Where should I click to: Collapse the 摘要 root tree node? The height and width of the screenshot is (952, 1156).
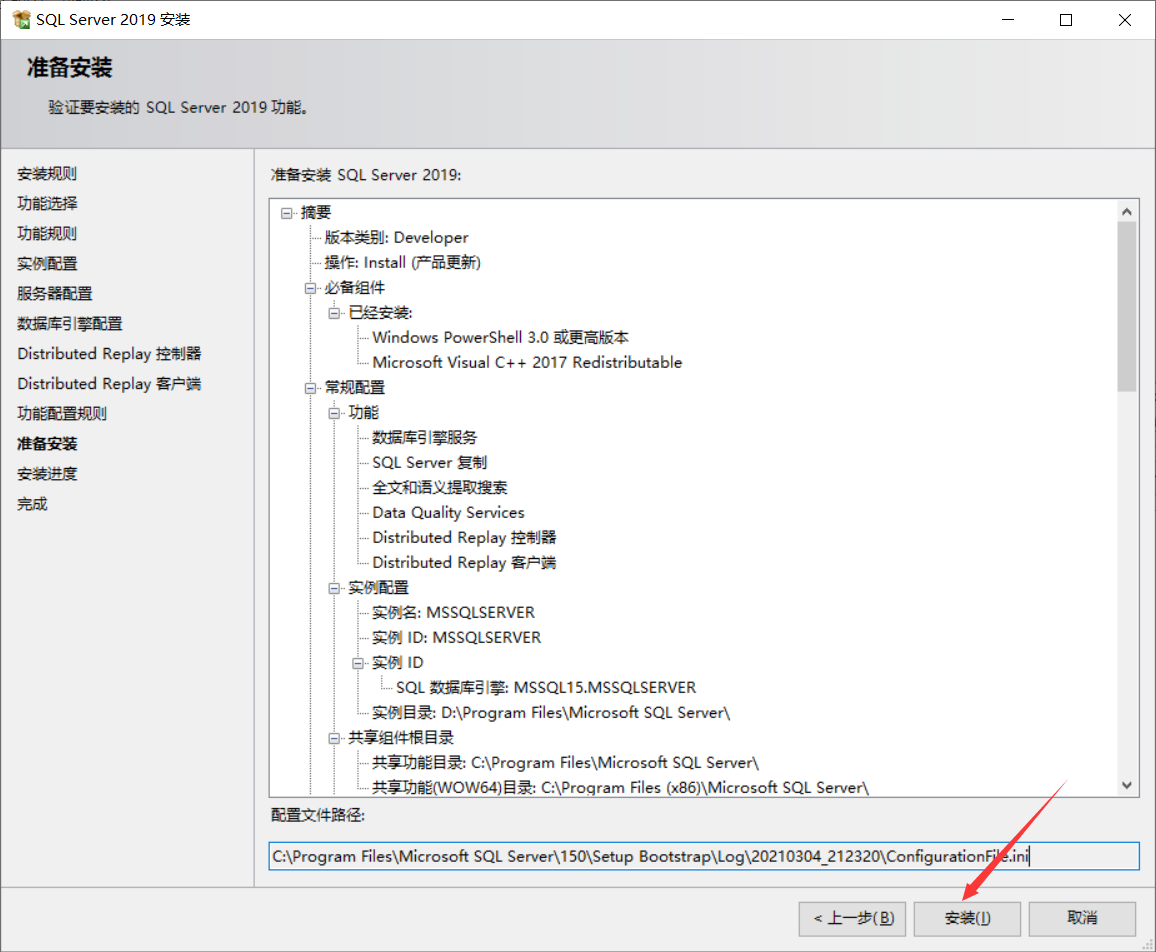287,214
